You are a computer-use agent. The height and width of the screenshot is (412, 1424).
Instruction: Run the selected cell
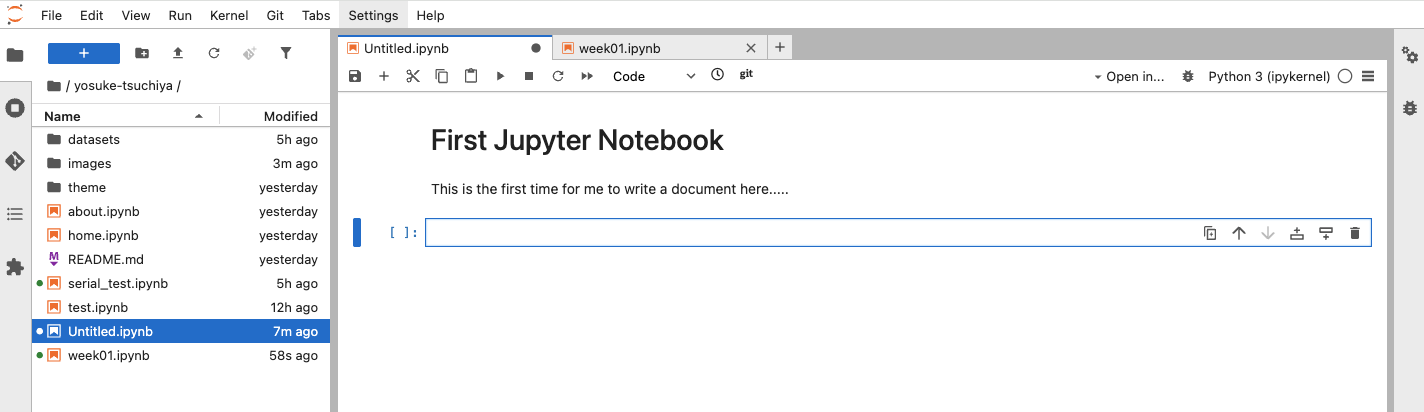tap(500, 76)
